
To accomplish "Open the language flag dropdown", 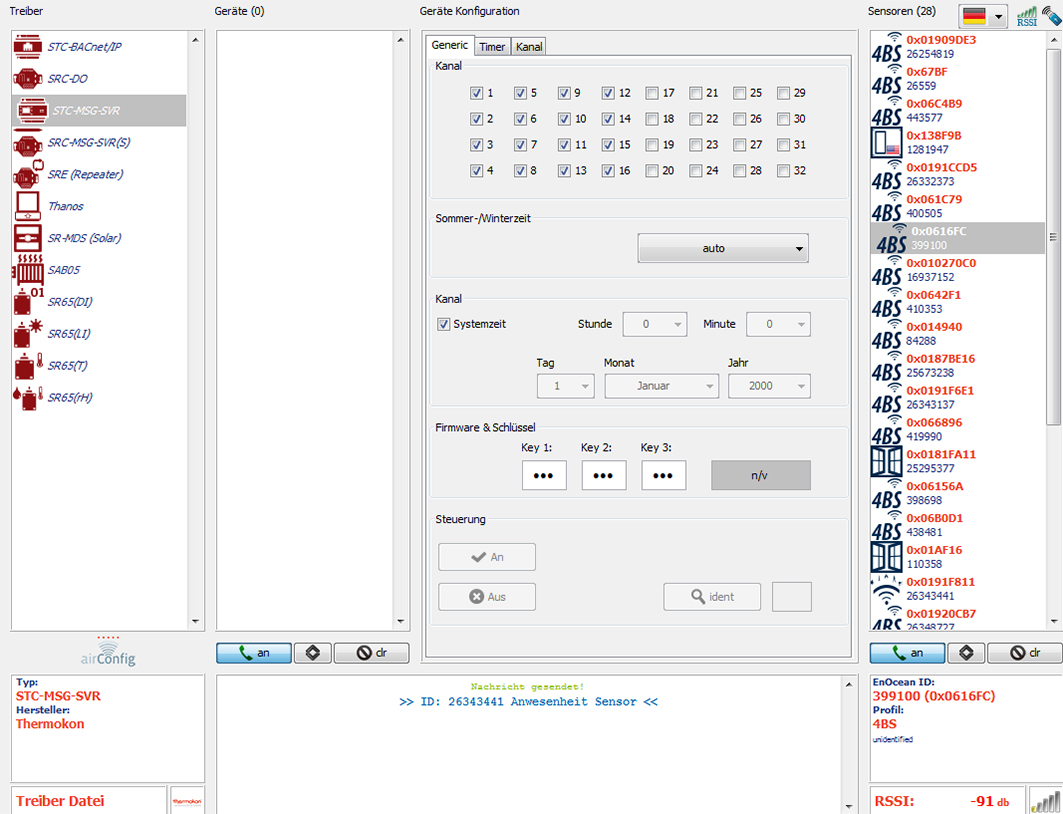I will click(x=984, y=16).
